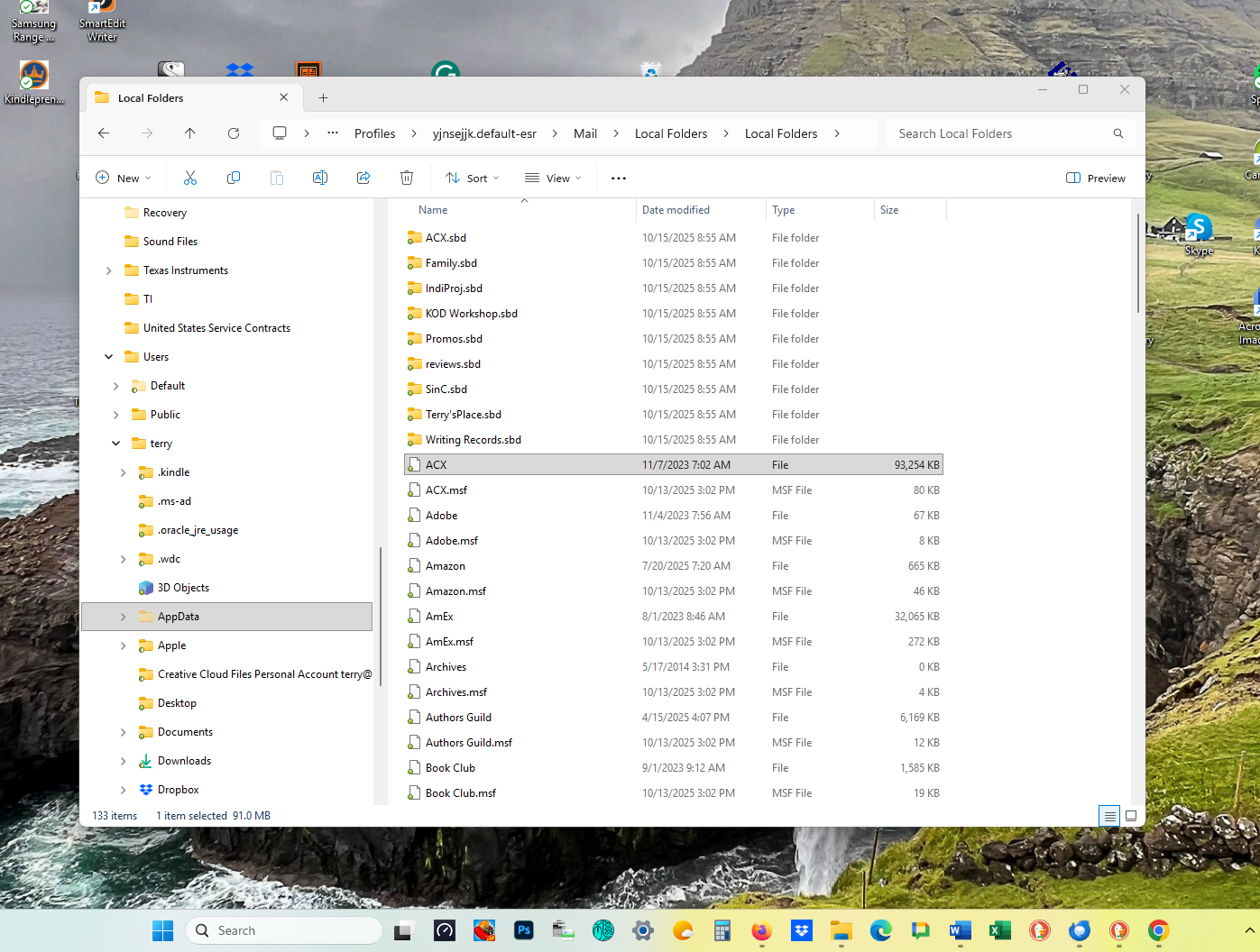Click the Share icon in toolbar
The height and width of the screenshot is (952, 1260).
[x=363, y=178]
